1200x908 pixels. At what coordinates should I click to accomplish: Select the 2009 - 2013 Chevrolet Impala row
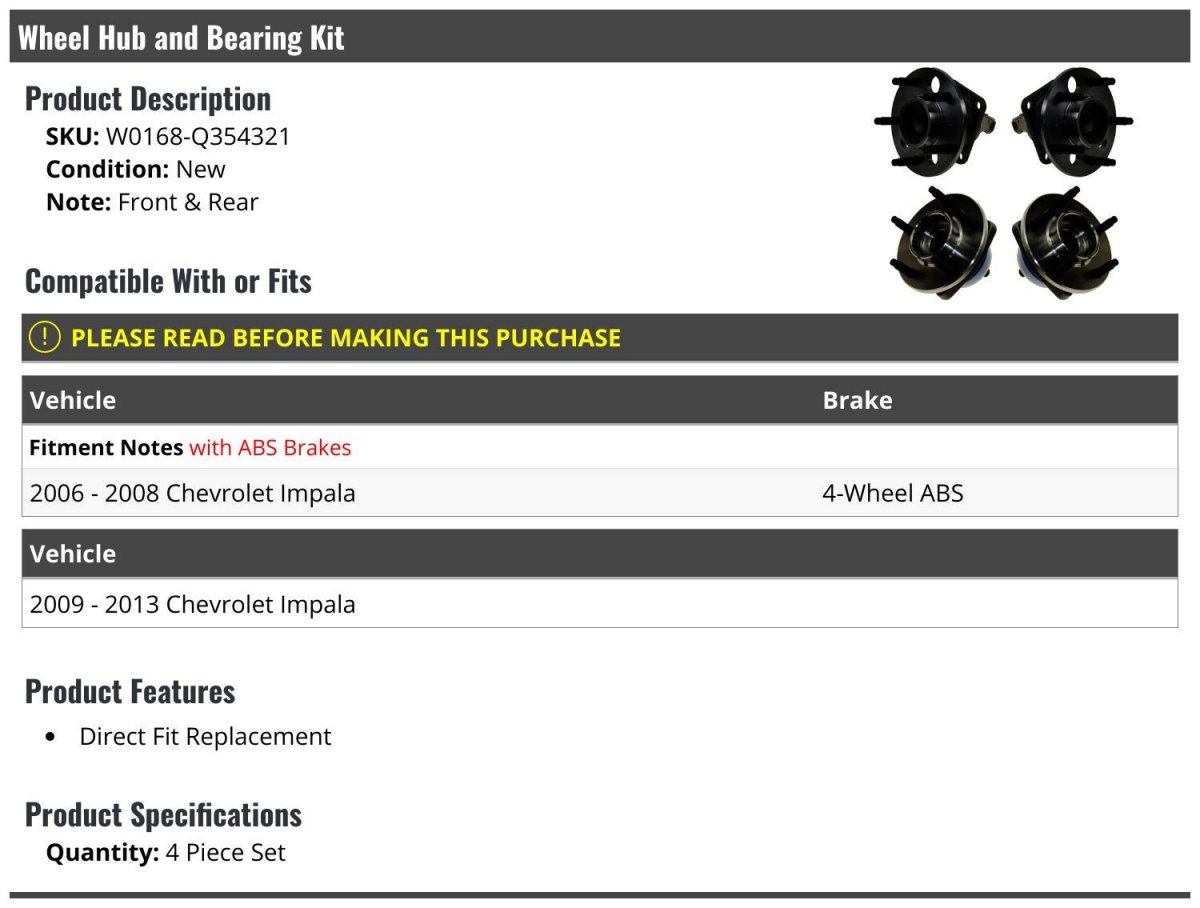(600, 604)
